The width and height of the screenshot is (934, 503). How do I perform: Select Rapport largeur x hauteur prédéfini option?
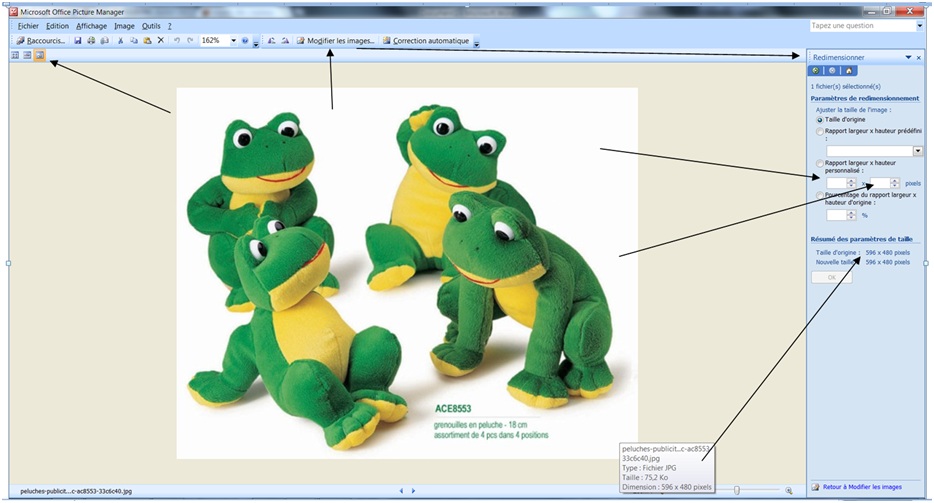tap(820, 131)
